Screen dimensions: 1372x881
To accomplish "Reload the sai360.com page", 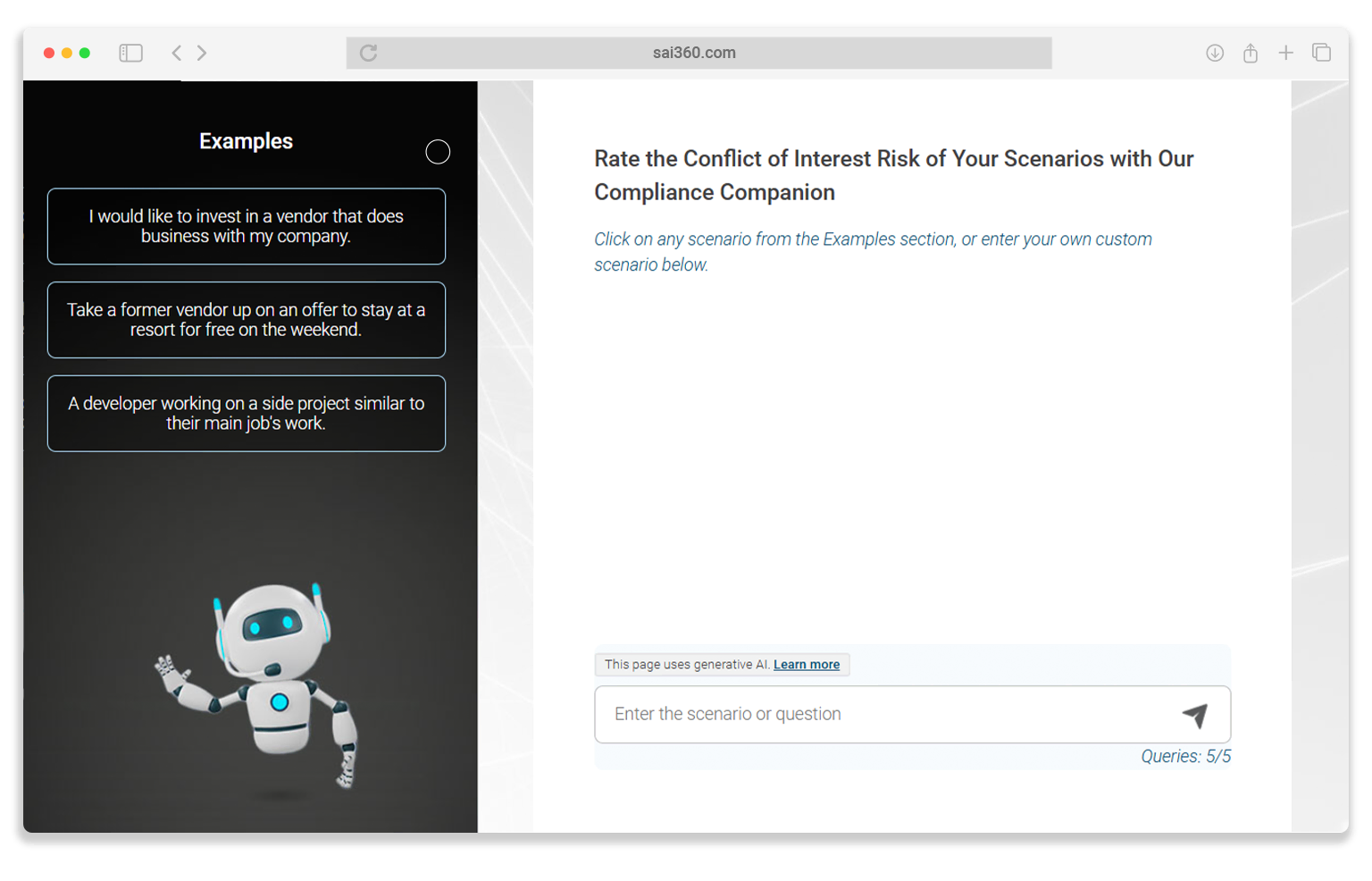I will pyautogui.click(x=368, y=54).
